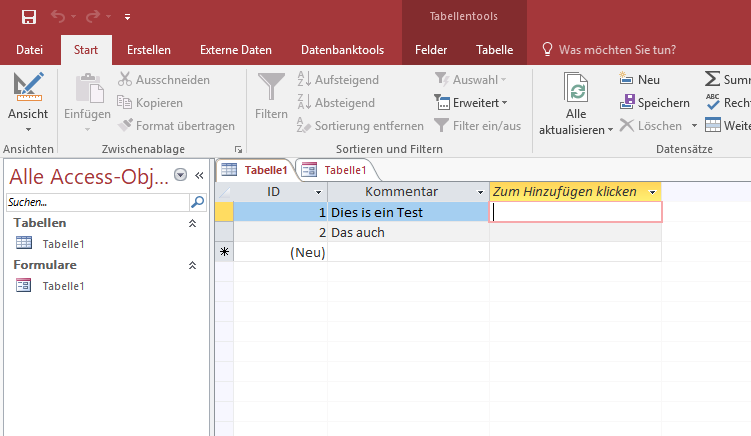Collapse the navigation pane with the double chevron
The image size is (751, 436).
tap(199, 175)
